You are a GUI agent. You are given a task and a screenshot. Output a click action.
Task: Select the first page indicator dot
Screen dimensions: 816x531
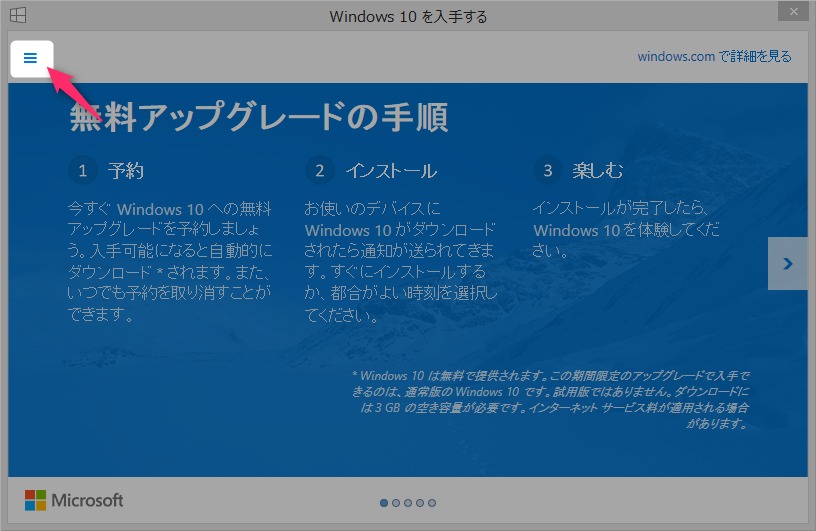pos(384,503)
